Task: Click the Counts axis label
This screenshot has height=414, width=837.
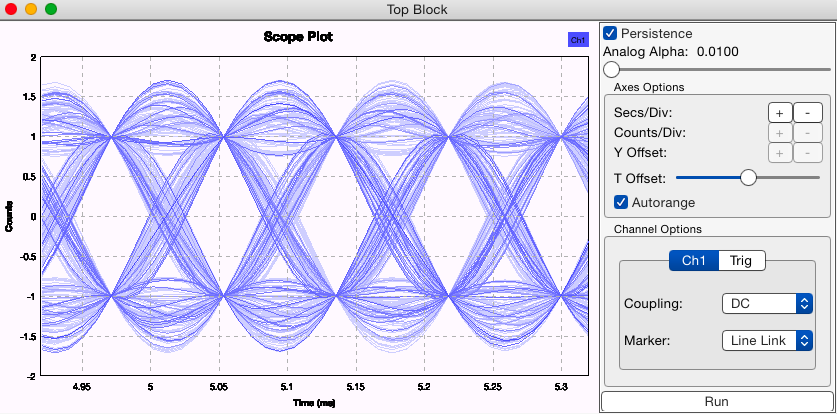Action: tap(9, 217)
